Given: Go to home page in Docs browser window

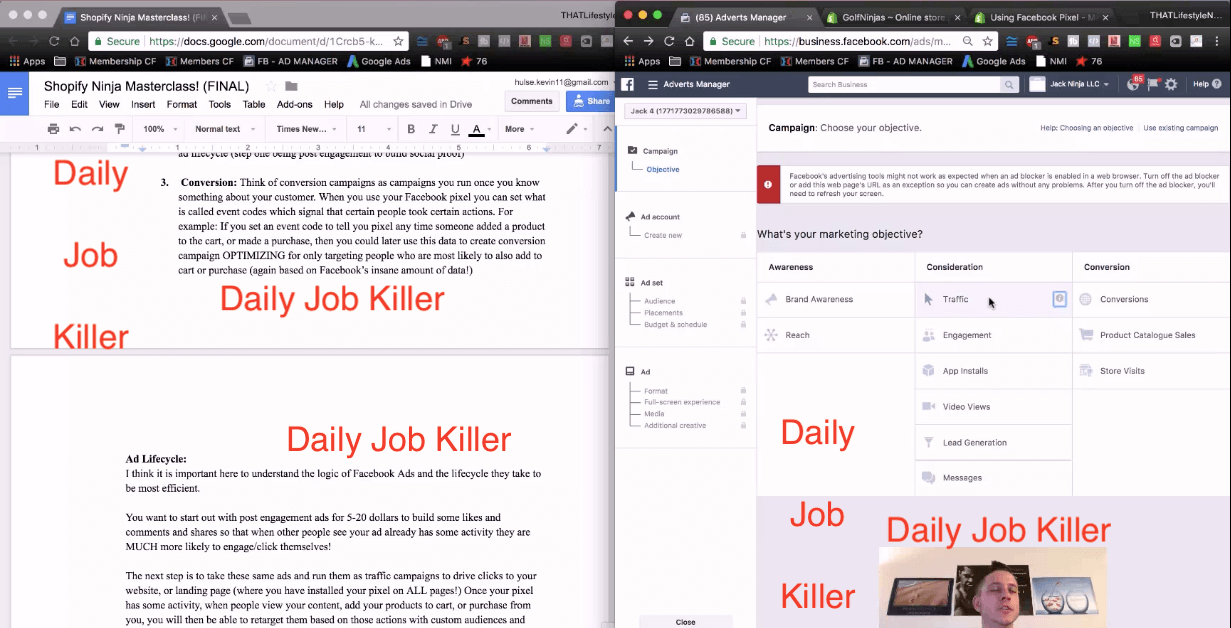Looking at the screenshot, I should [74, 41].
